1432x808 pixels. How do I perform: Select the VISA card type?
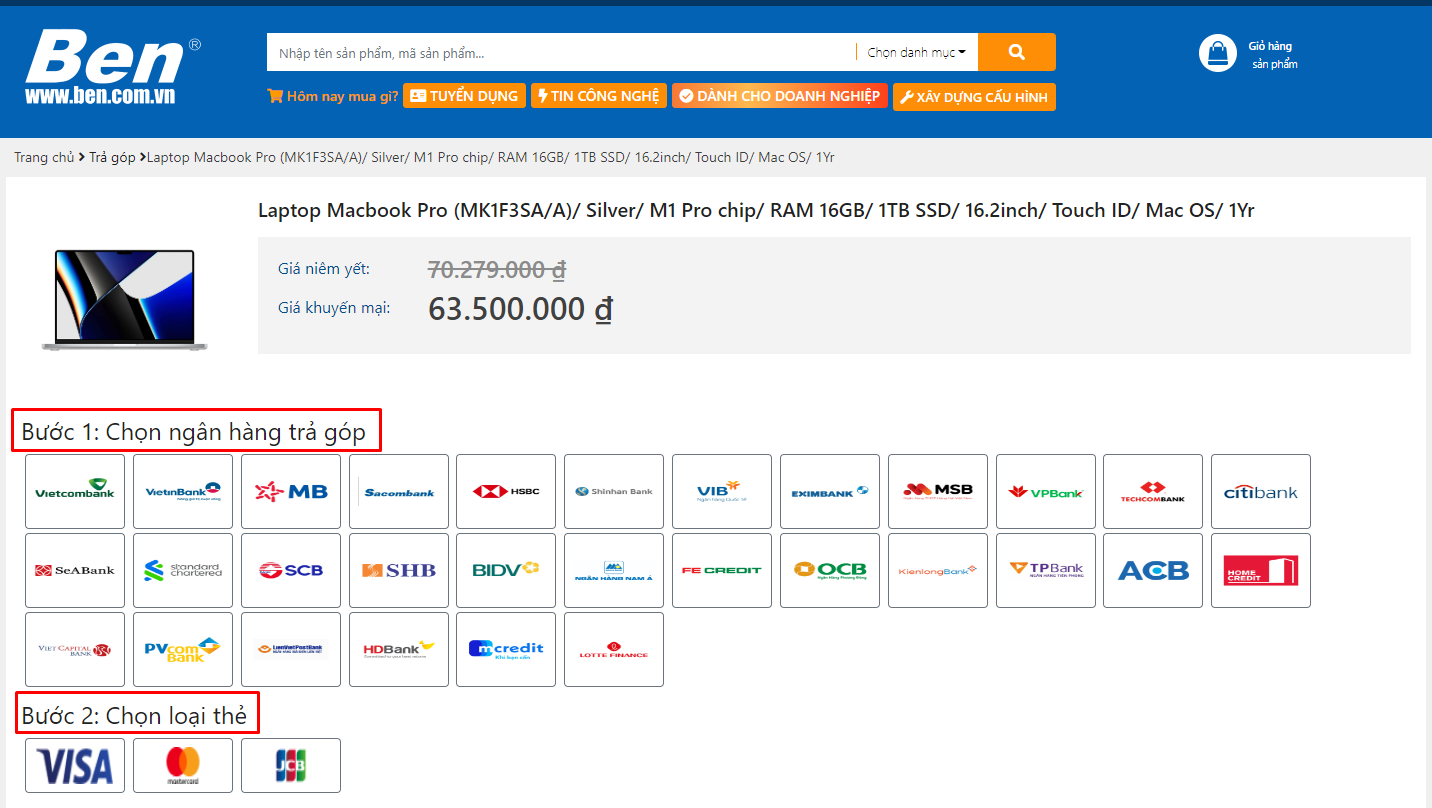point(75,765)
